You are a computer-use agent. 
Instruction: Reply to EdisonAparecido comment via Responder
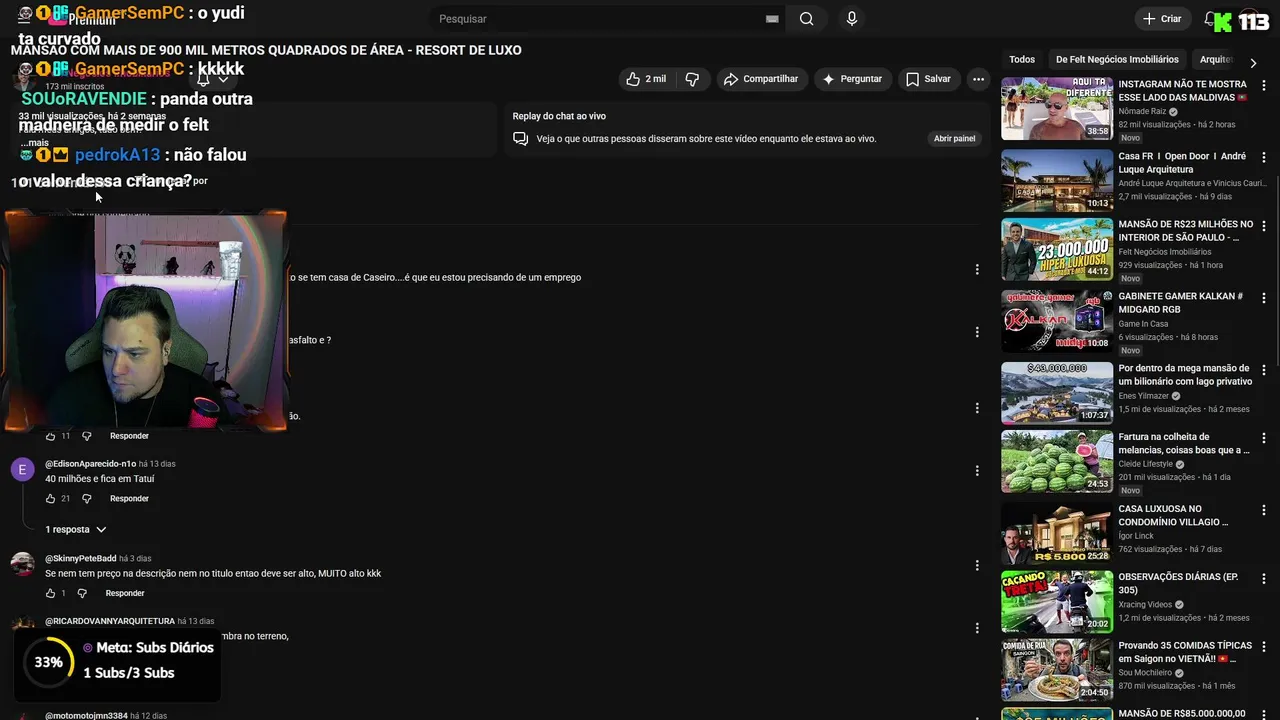(x=129, y=498)
